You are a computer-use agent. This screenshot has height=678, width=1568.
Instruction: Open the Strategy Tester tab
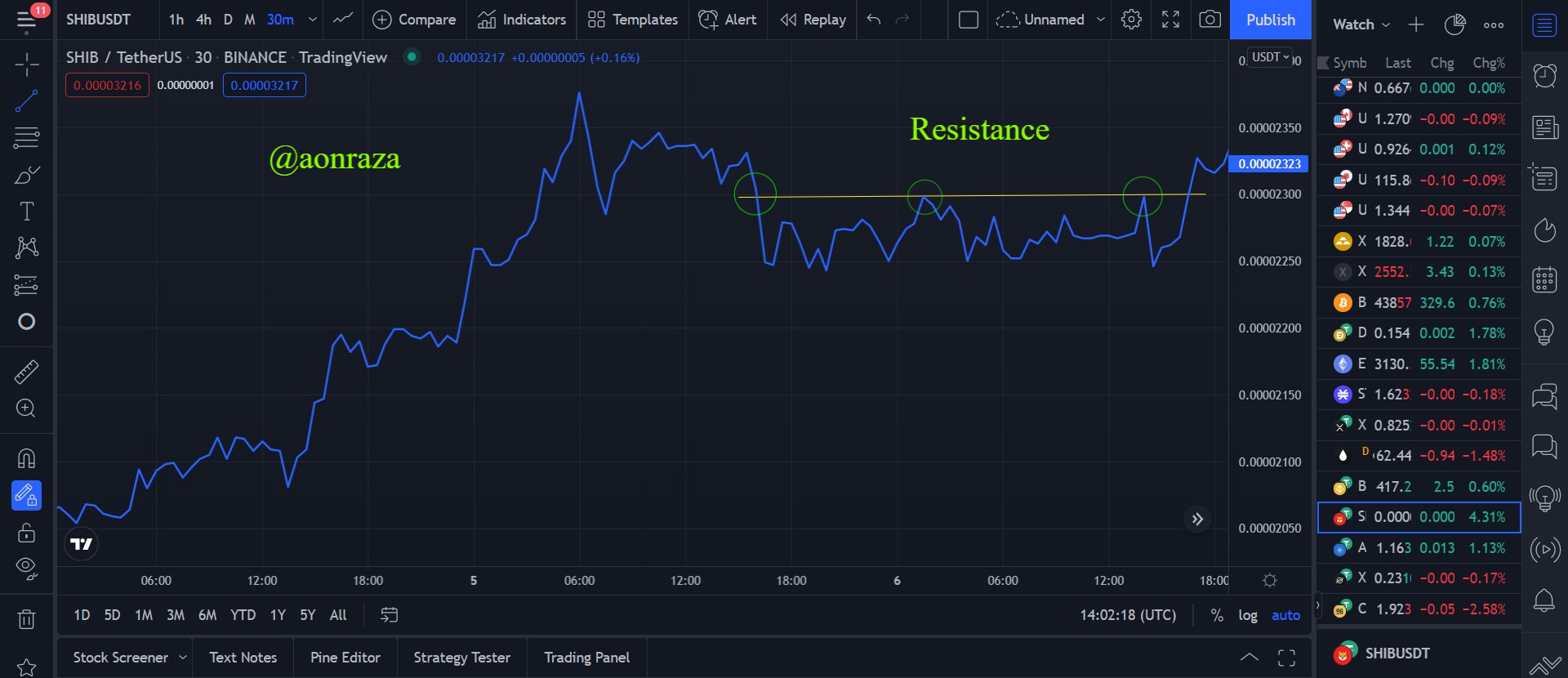(461, 658)
